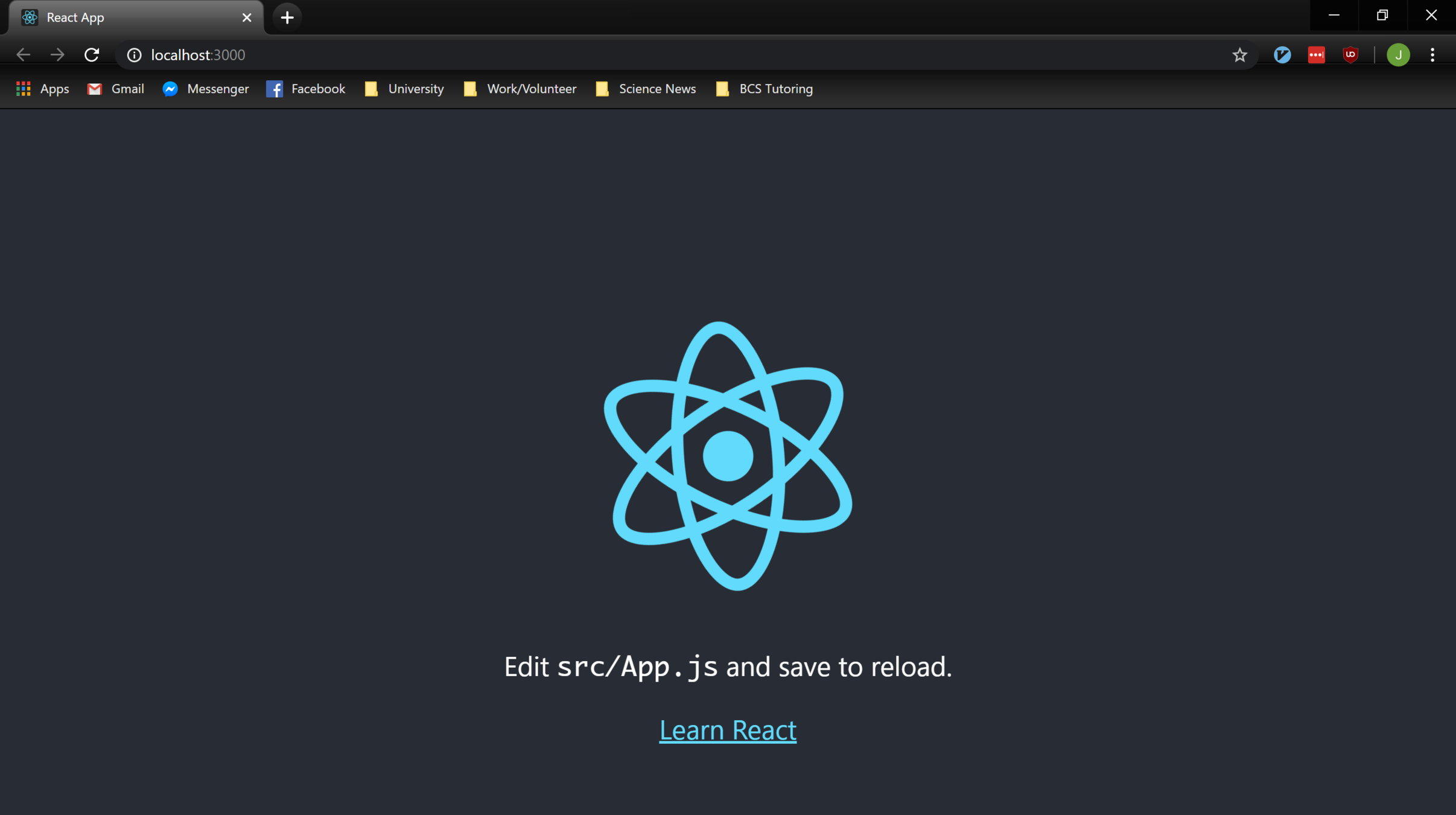Bookmark this page with the star icon
Viewport: 1456px width, 815px height.
(x=1239, y=55)
